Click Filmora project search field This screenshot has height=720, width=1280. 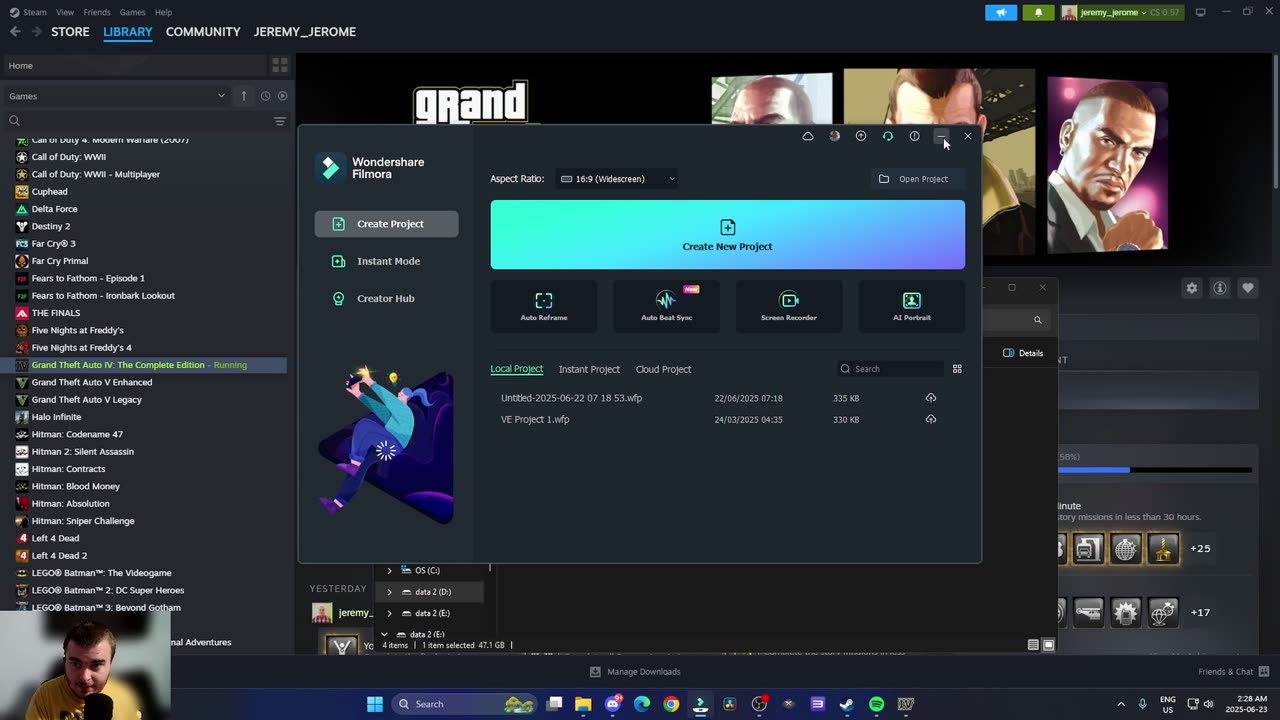click(890, 369)
